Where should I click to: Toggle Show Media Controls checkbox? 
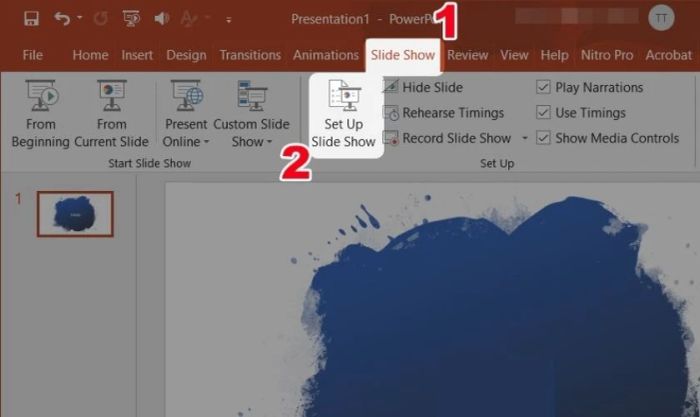tap(543, 138)
